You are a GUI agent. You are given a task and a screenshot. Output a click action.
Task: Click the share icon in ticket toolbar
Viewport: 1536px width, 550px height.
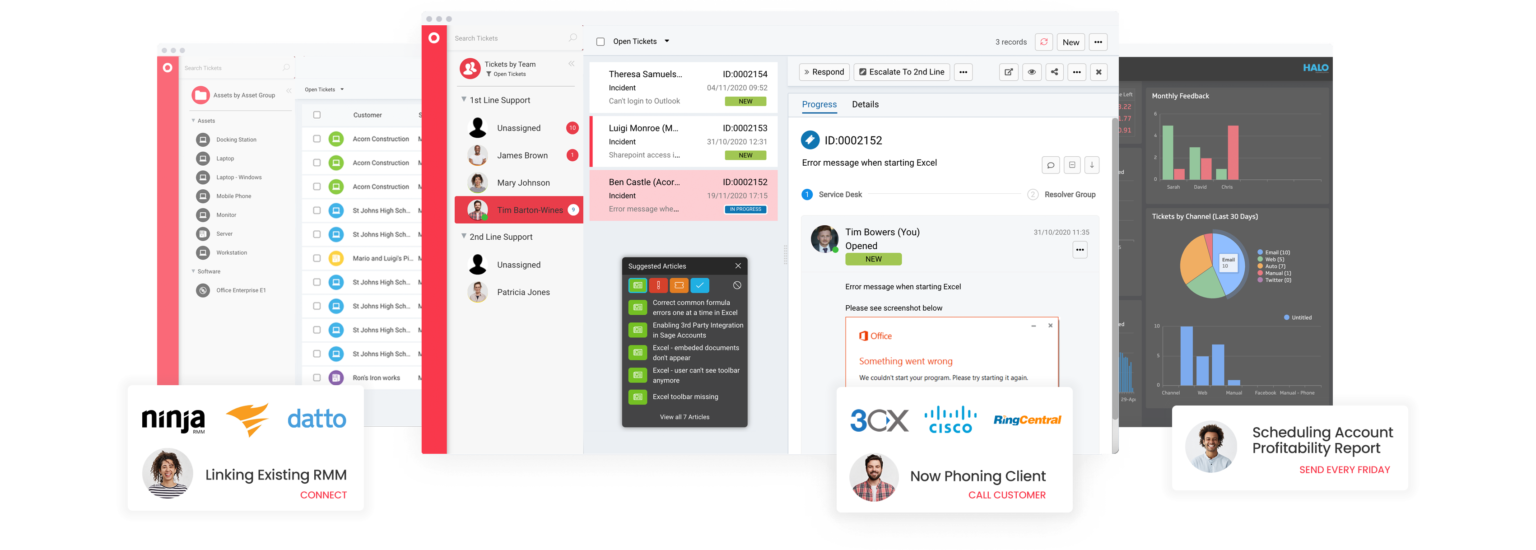pos(1054,72)
